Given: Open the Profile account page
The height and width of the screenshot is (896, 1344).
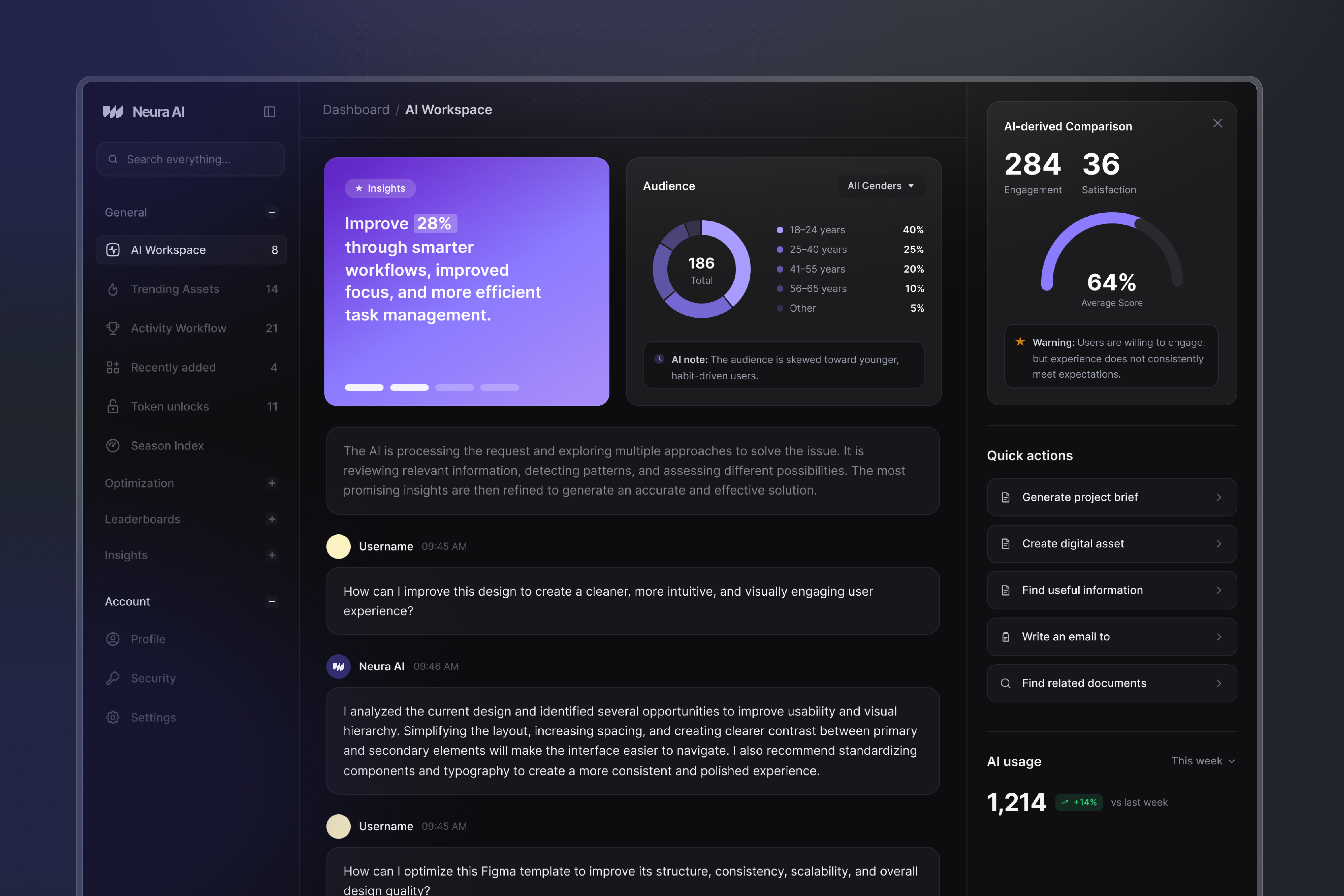Looking at the screenshot, I should [x=192, y=639].
